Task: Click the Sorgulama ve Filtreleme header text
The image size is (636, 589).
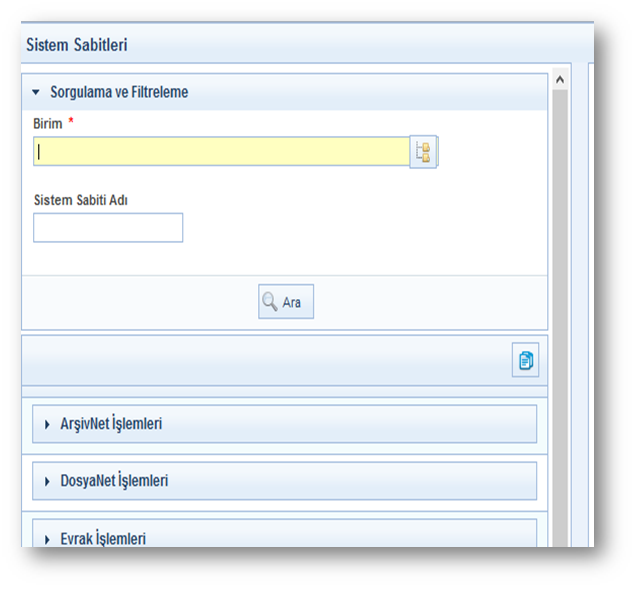Action: [x=119, y=92]
